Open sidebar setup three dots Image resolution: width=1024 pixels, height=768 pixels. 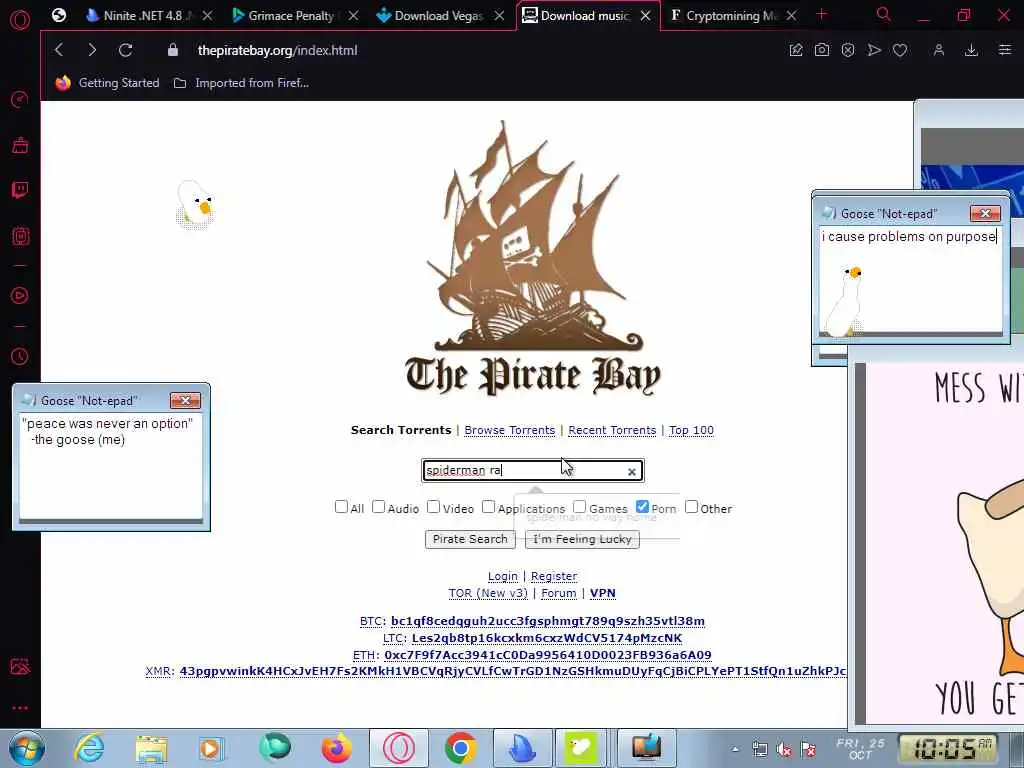pyautogui.click(x=20, y=707)
